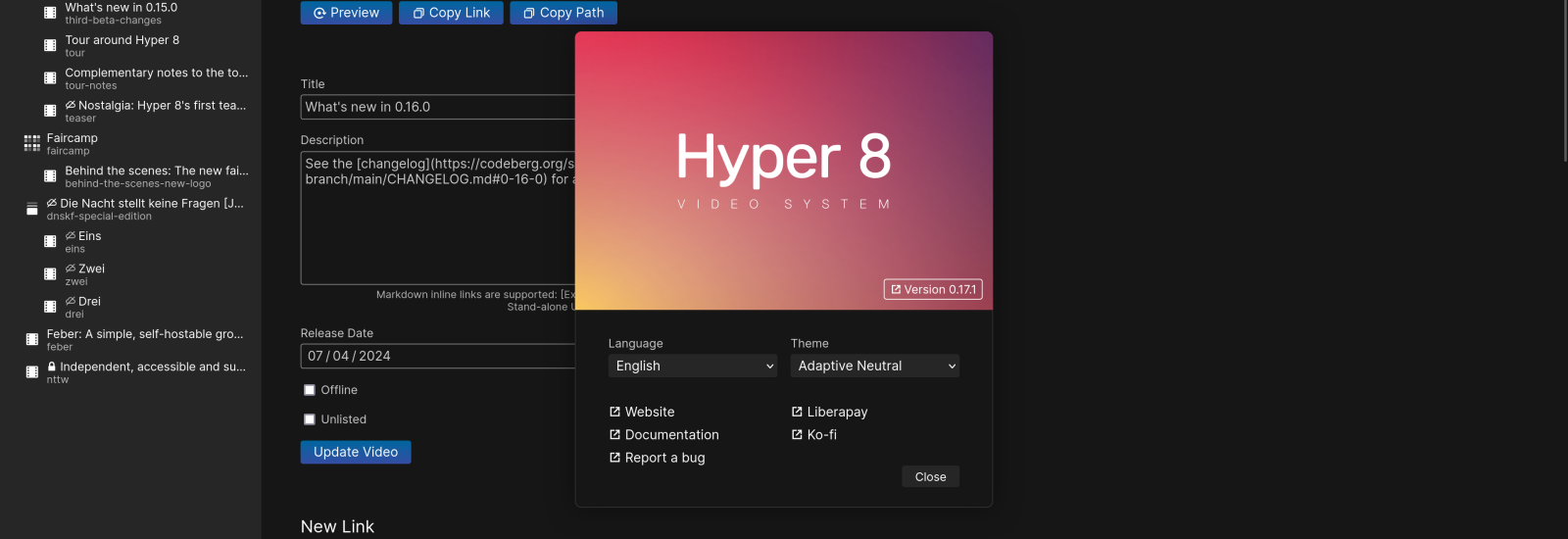Click the copy icon on Copy Link

[x=418, y=13]
